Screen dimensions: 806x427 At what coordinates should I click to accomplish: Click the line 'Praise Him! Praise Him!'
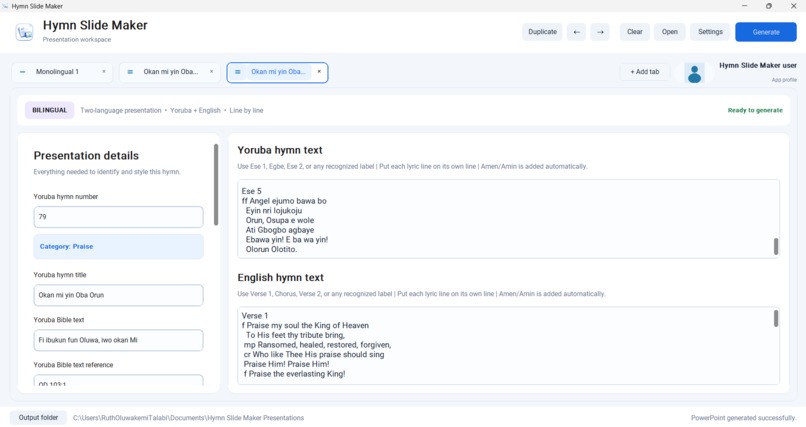click(286, 364)
